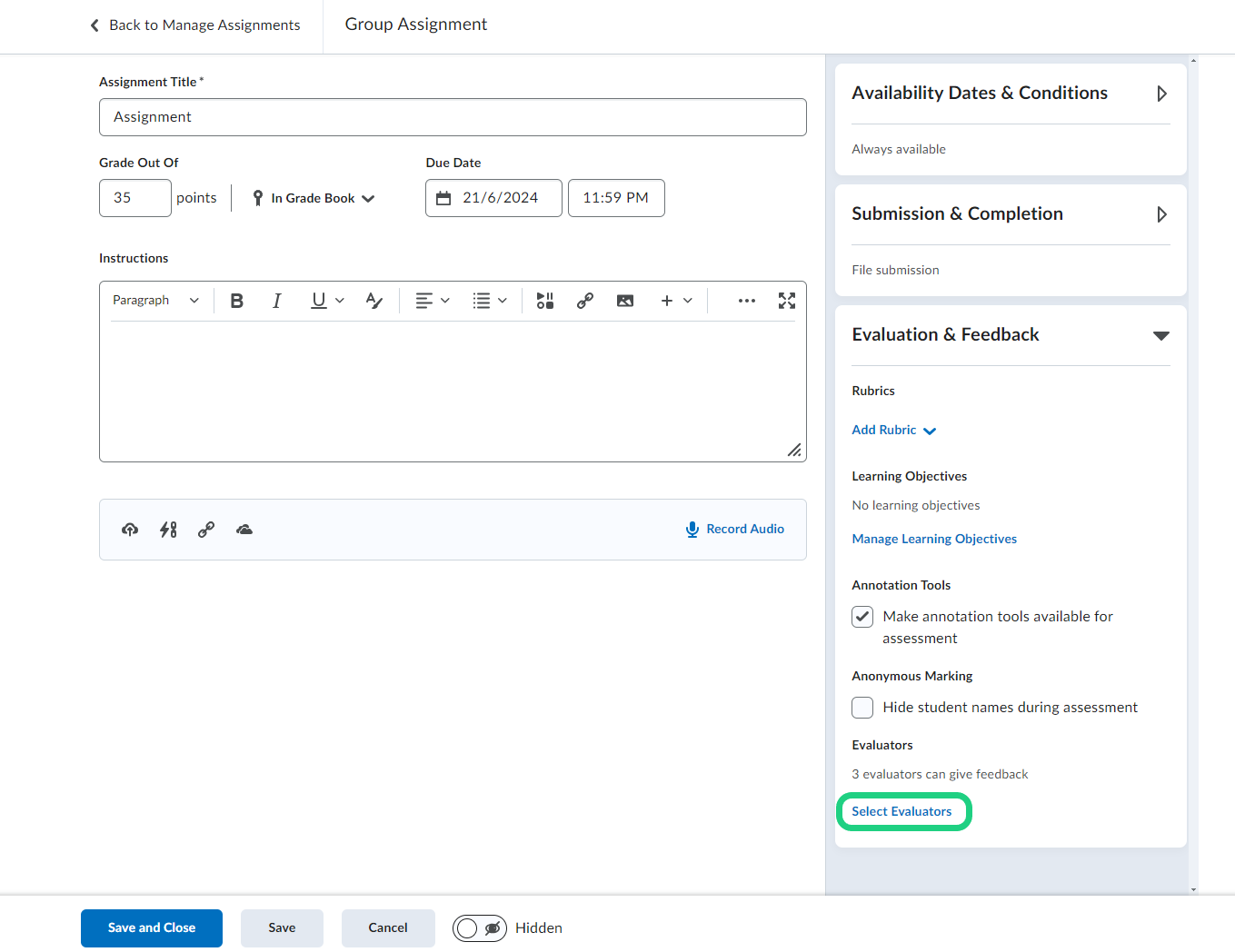Toggle the Hidden visibility switch
The image size is (1235, 952).
pyautogui.click(x=480, y=928)
